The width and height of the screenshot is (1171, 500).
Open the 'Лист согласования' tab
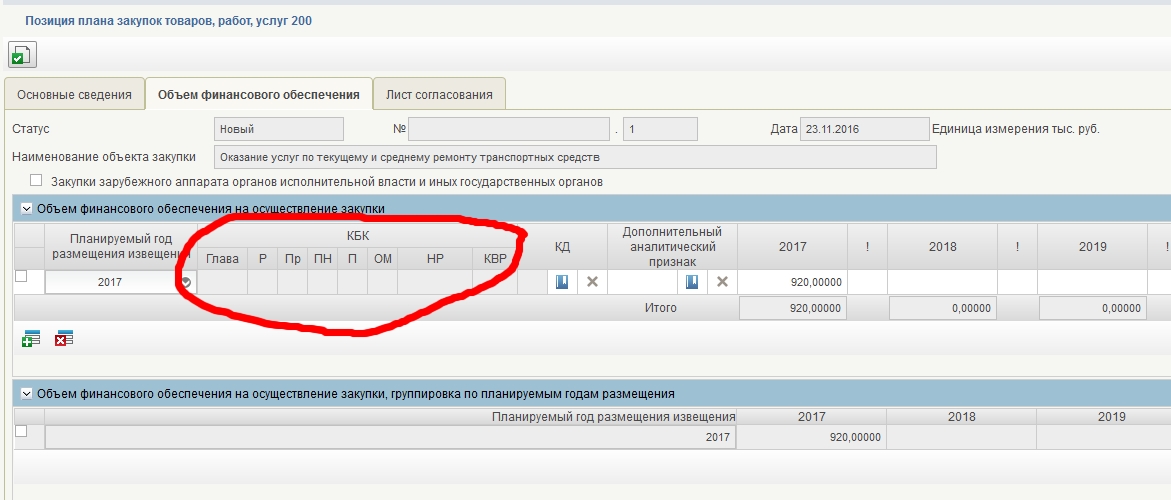click(439, 95)
